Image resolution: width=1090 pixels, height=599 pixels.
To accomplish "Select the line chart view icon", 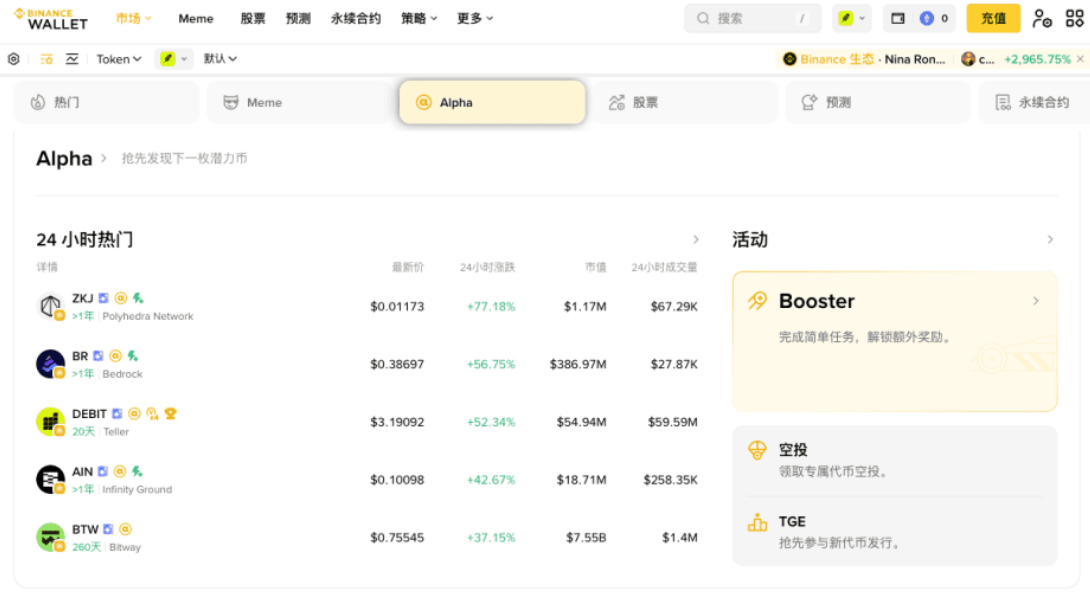I will coord(72,59).
